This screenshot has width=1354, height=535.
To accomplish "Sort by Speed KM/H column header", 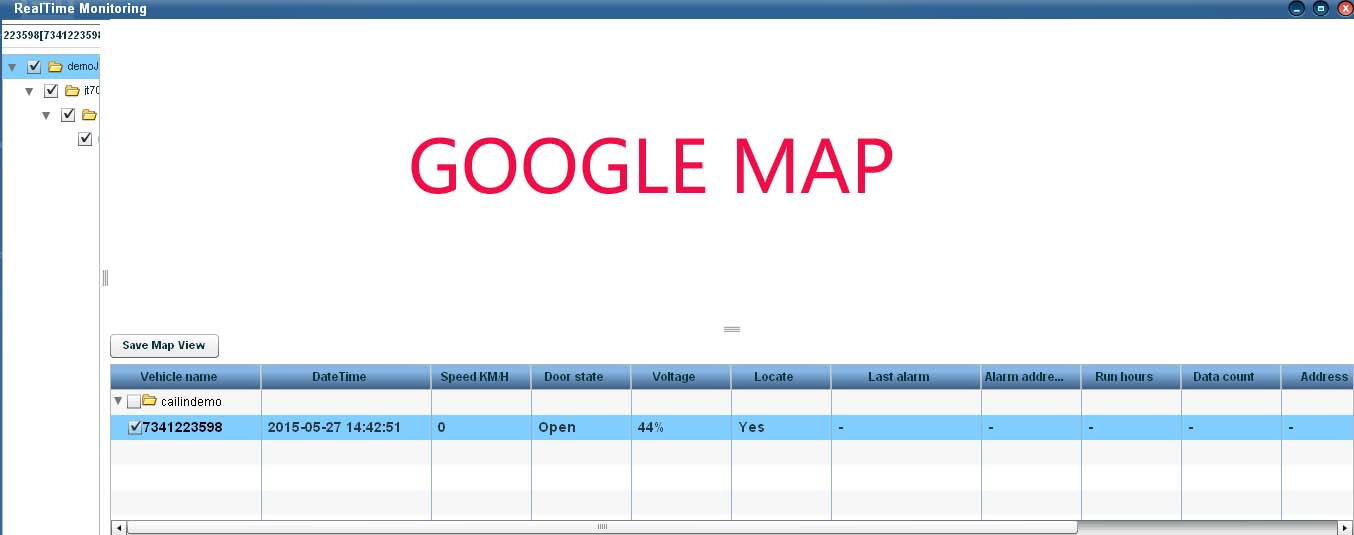I will [481, 377].
